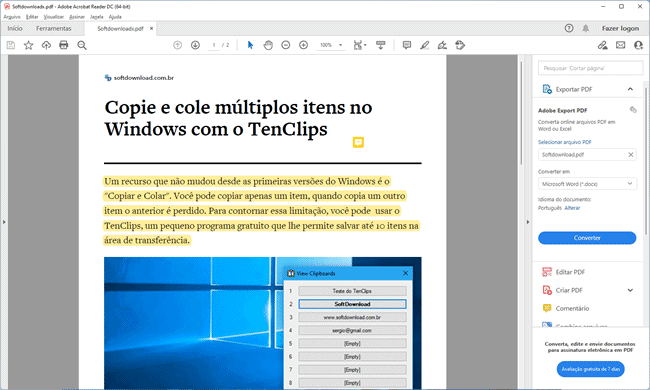
Task: Click Alterar document language link
Action: 572,208
